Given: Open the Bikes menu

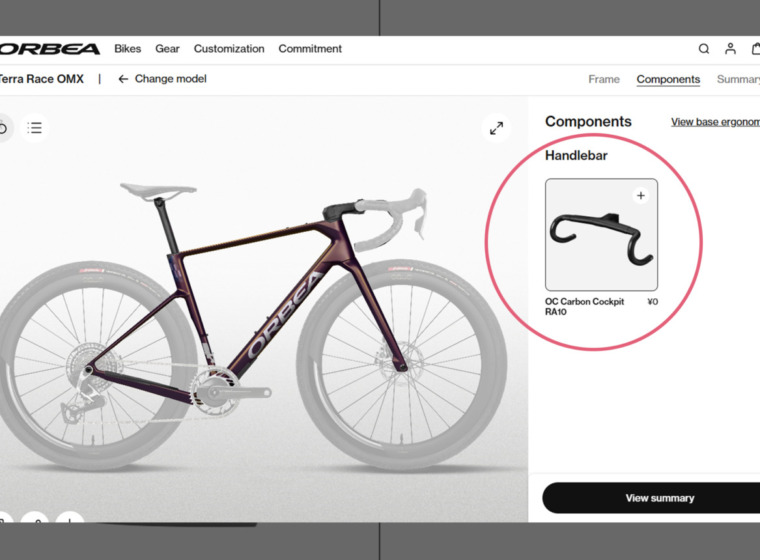Looking at the screenshot, I should 127,48.
